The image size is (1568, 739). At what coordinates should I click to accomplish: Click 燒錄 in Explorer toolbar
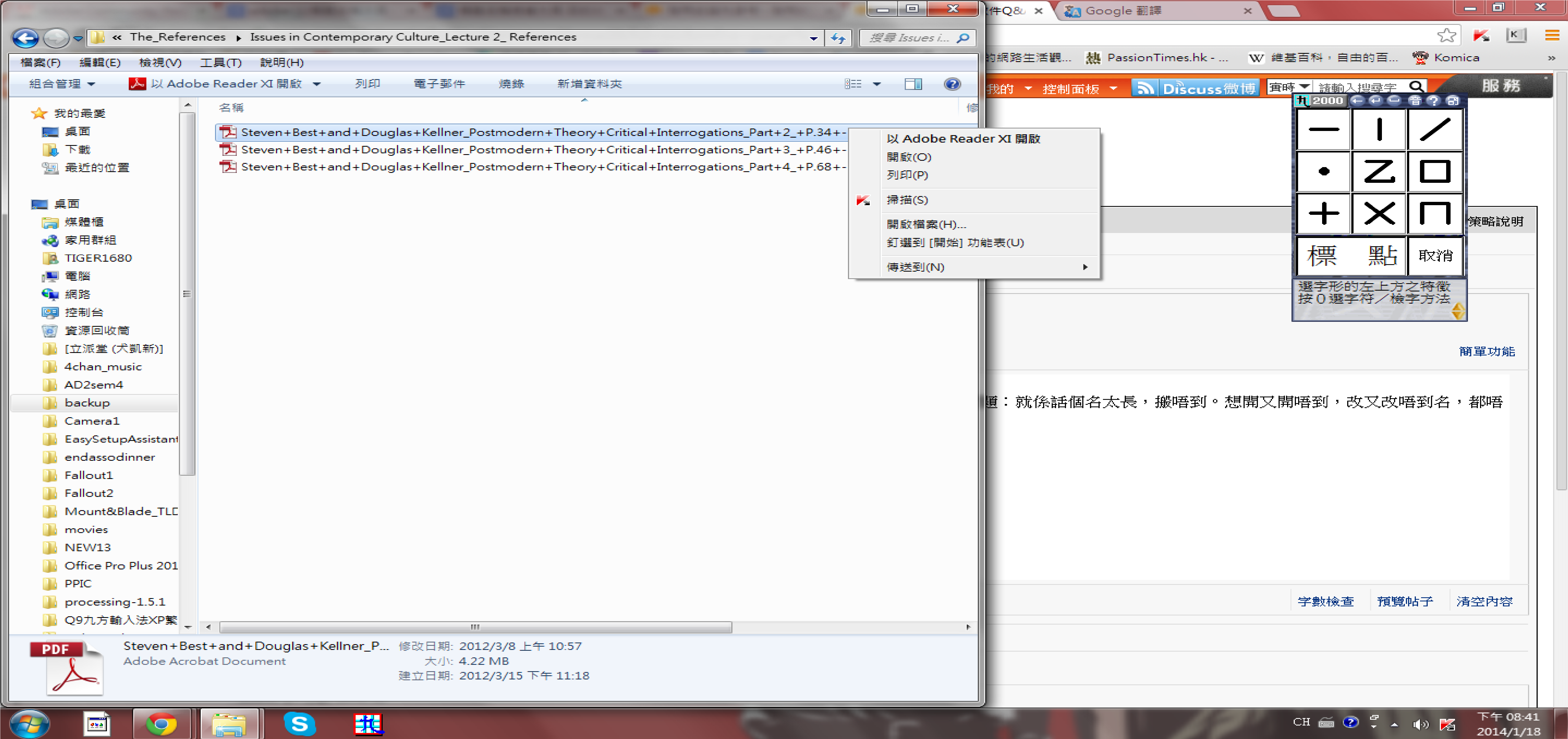(x=511, y=84)
